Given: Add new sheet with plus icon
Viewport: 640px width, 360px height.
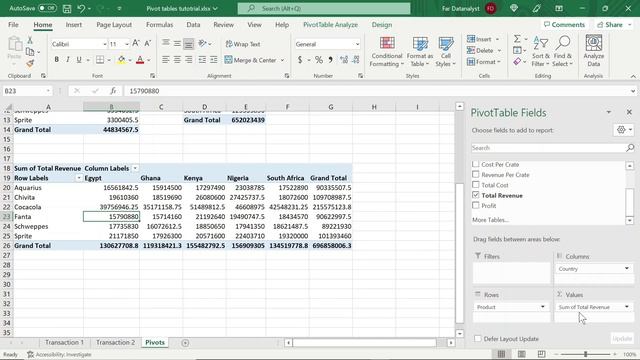Looking at the screenshot, I should [x=185, y=343].
